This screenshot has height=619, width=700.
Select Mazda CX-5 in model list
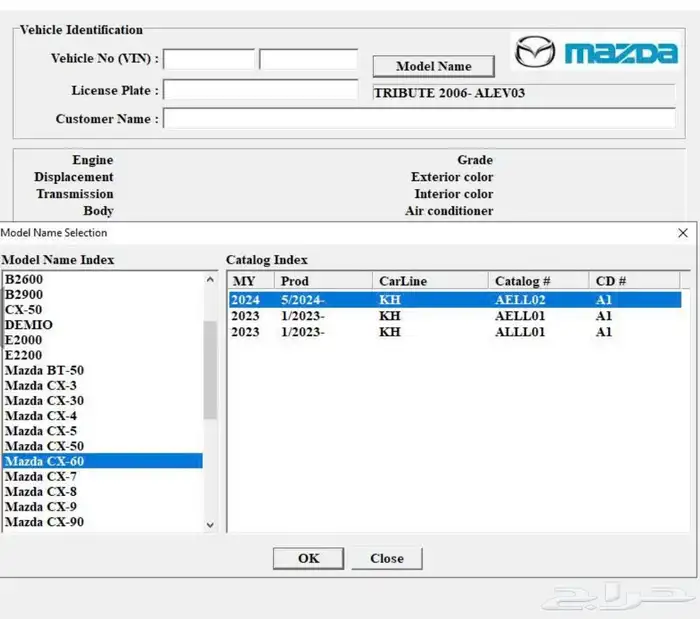[x=40, y=431]
